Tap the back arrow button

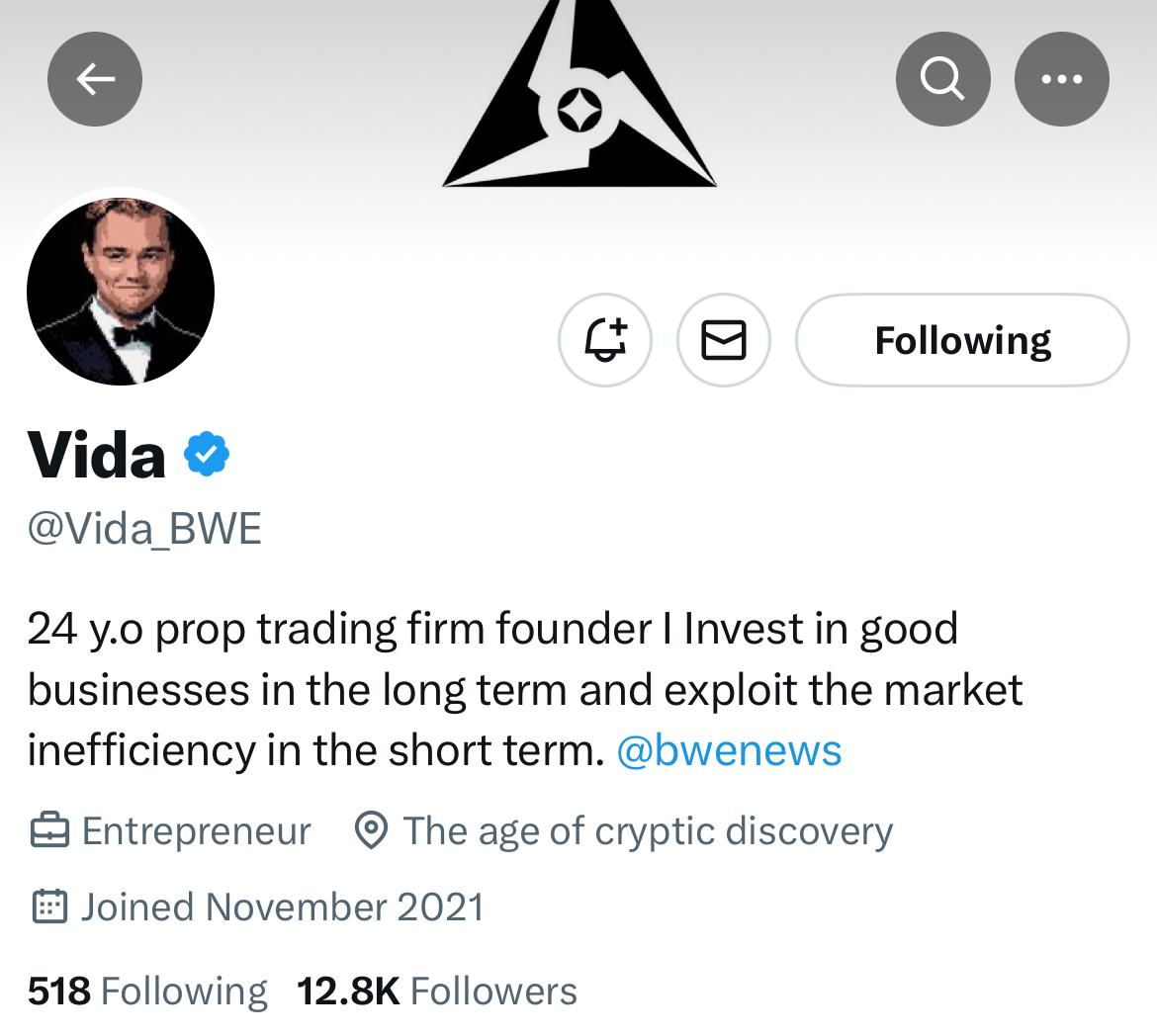click(95, 80)
